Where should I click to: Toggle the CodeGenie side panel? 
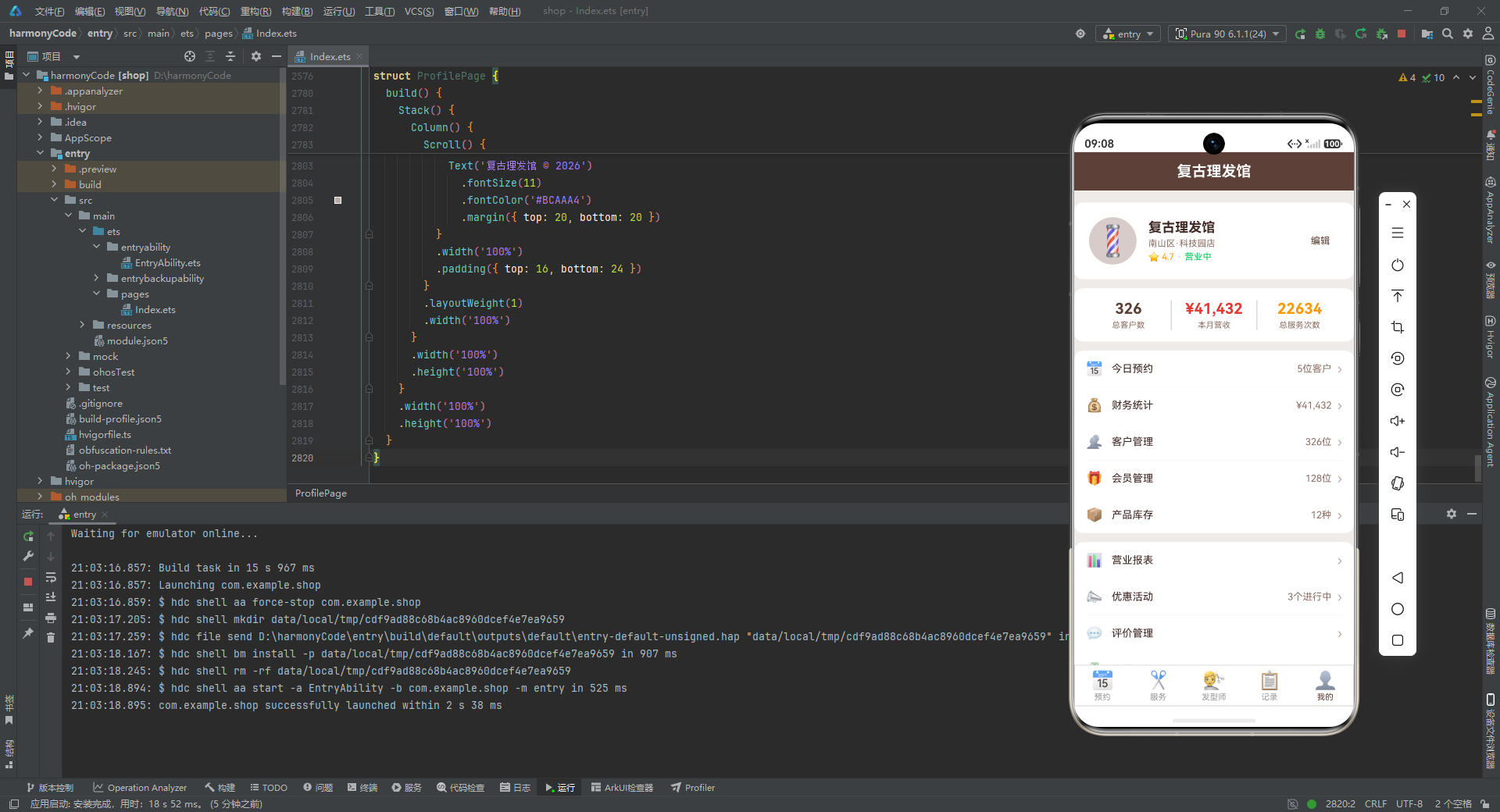[1491, 85]
